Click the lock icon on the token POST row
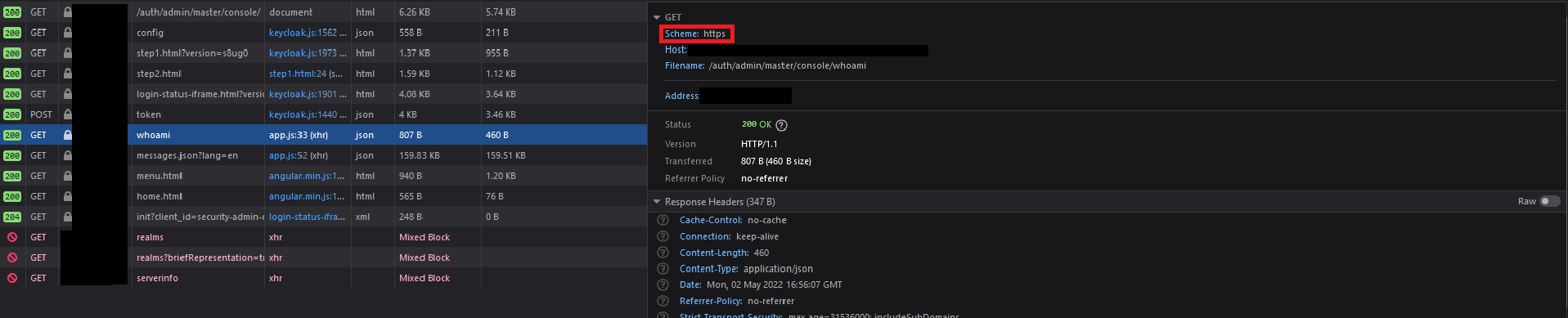Screen dimensions: 1568x318 point(67,114)
